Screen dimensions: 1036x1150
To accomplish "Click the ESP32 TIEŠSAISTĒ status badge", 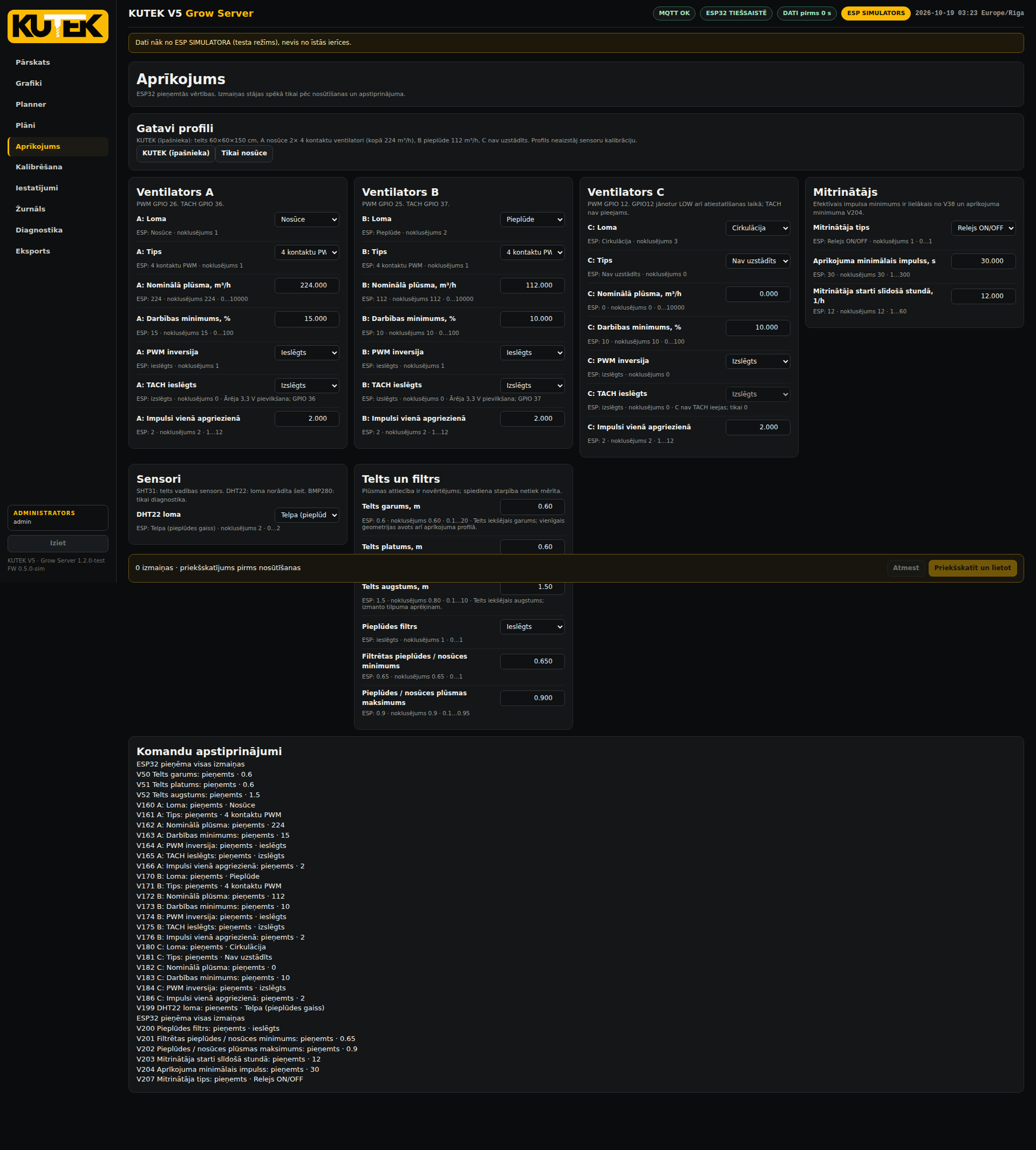I will click(735, 13).
